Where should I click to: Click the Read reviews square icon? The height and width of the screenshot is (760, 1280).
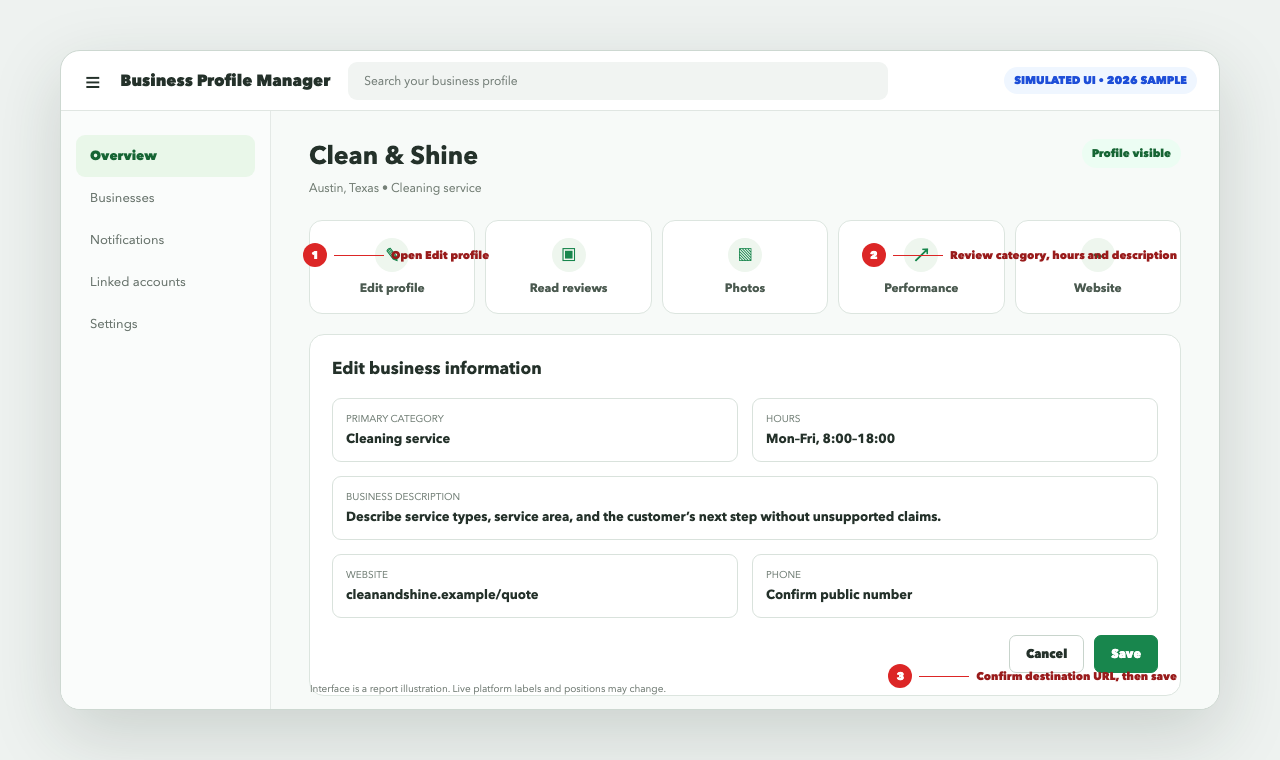568,255
